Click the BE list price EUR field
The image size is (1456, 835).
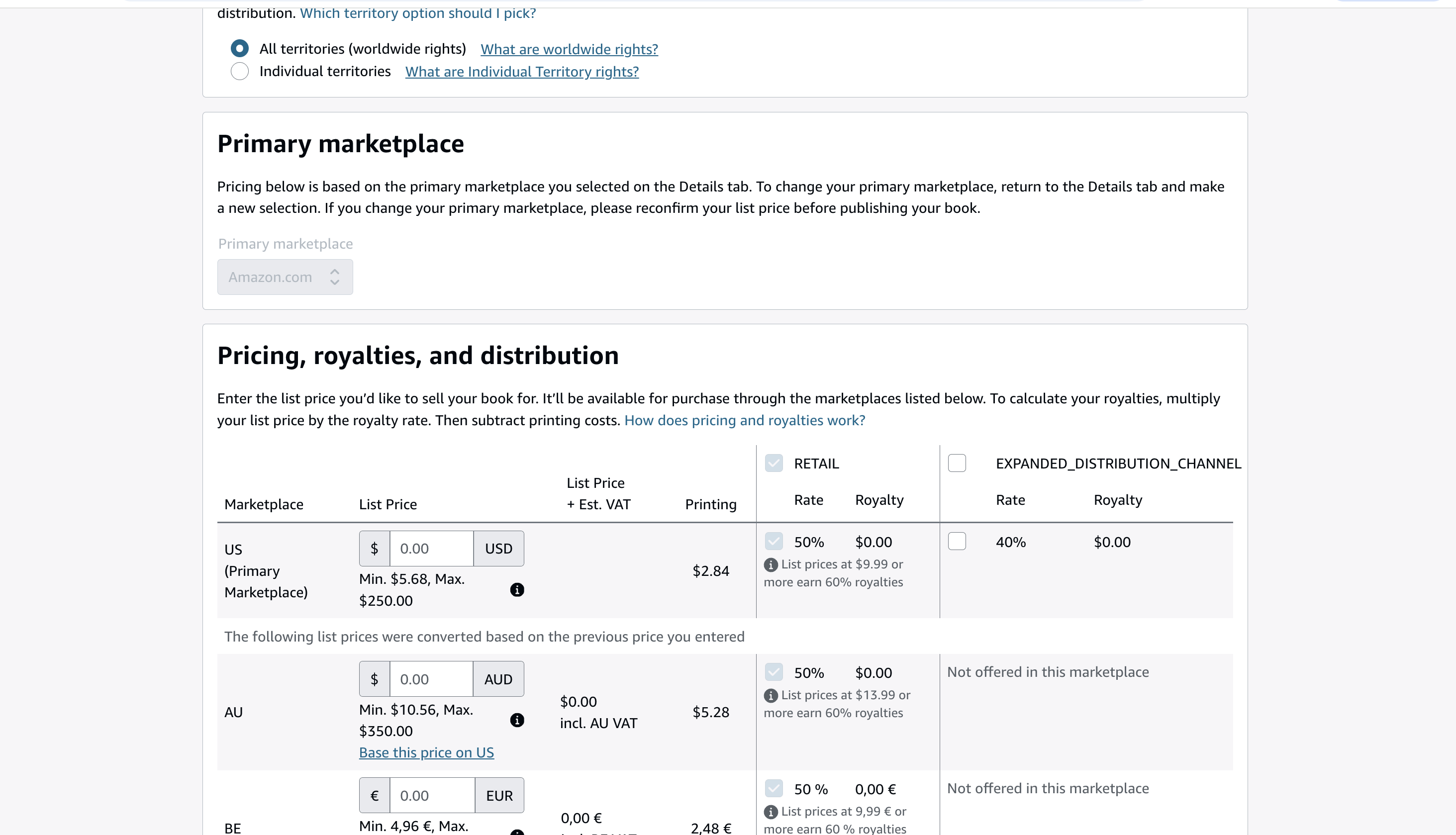point(432,795)
